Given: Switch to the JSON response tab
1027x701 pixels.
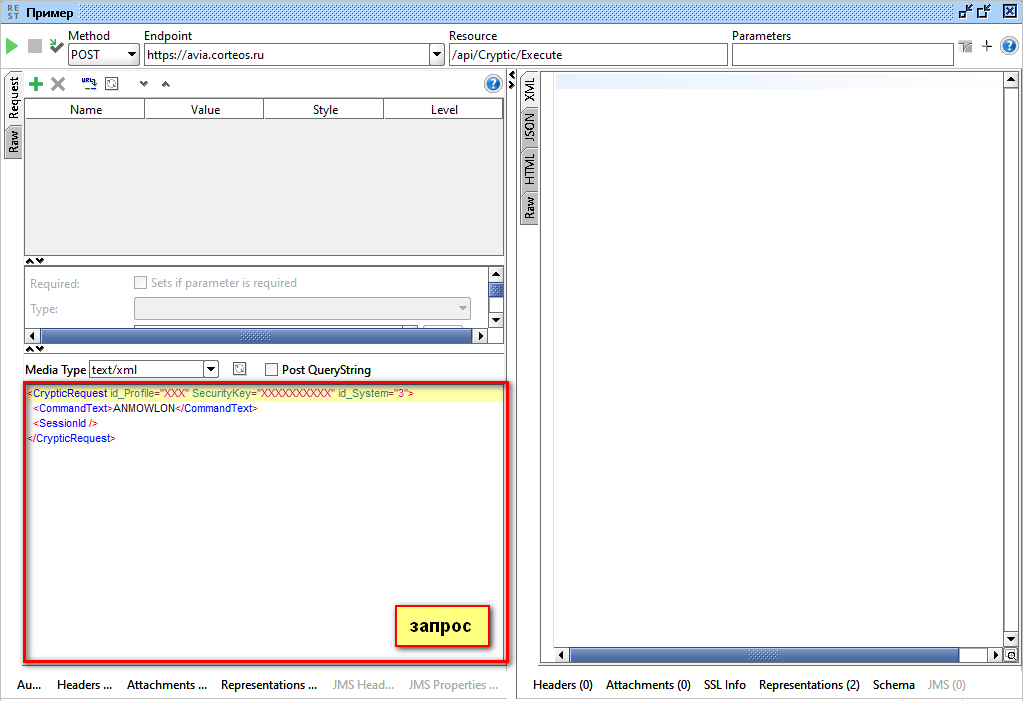Looking at the screenshot, I should point(529,127).
